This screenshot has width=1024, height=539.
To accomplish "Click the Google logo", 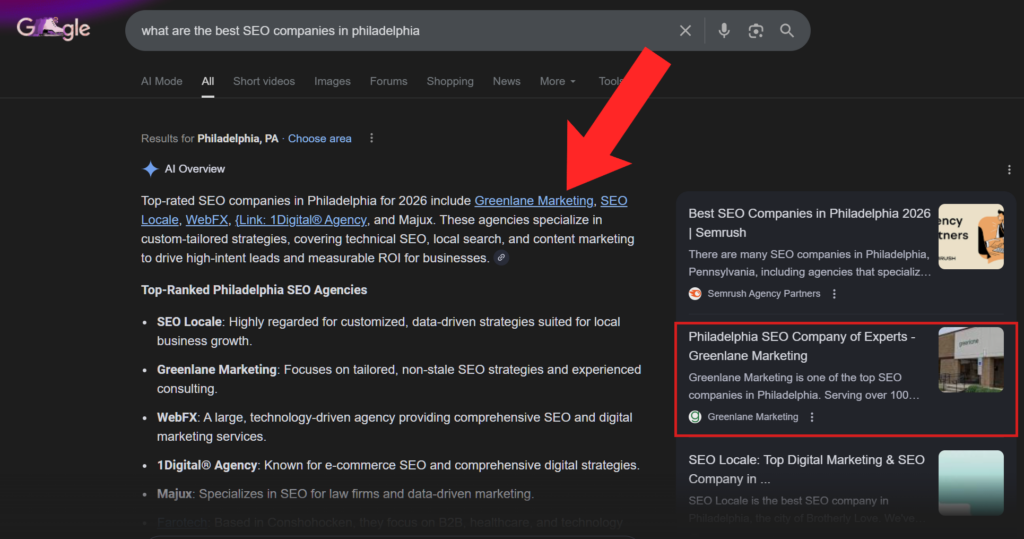I will [53, 29].
